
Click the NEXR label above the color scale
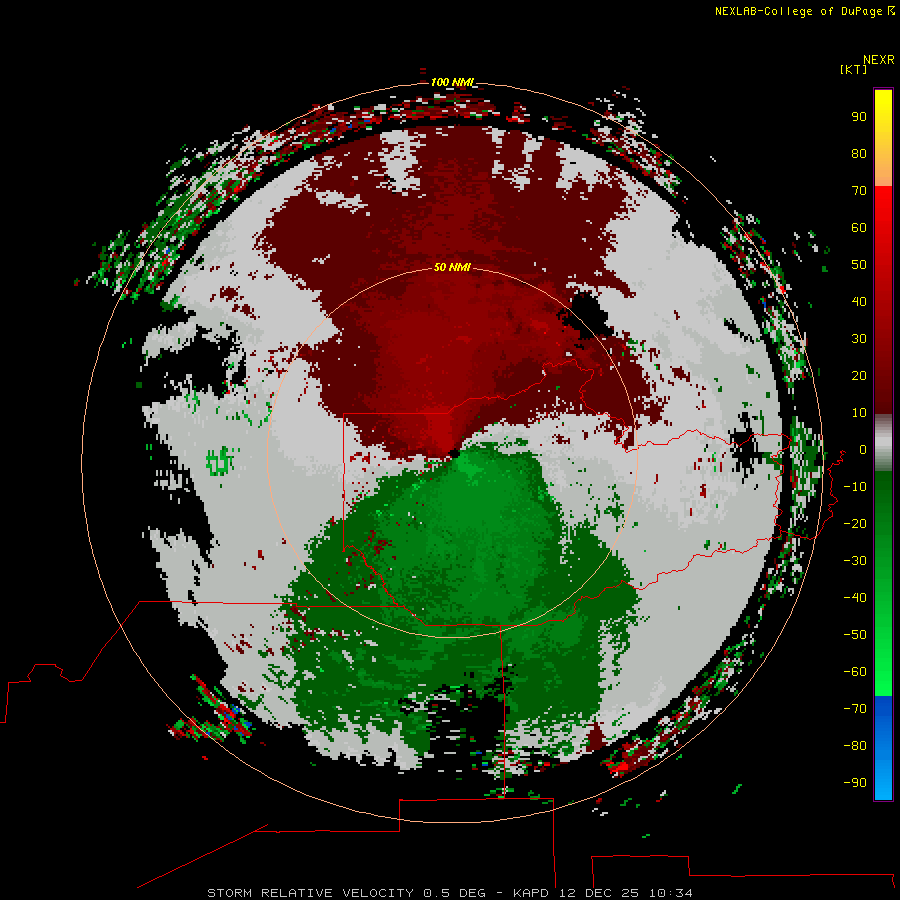tap(878, 60)
